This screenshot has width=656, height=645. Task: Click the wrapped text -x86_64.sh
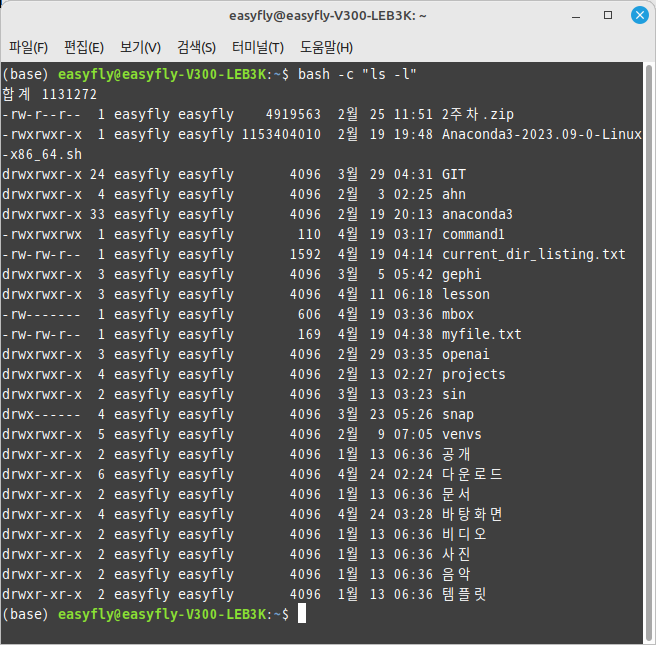[x=42, y=154]
